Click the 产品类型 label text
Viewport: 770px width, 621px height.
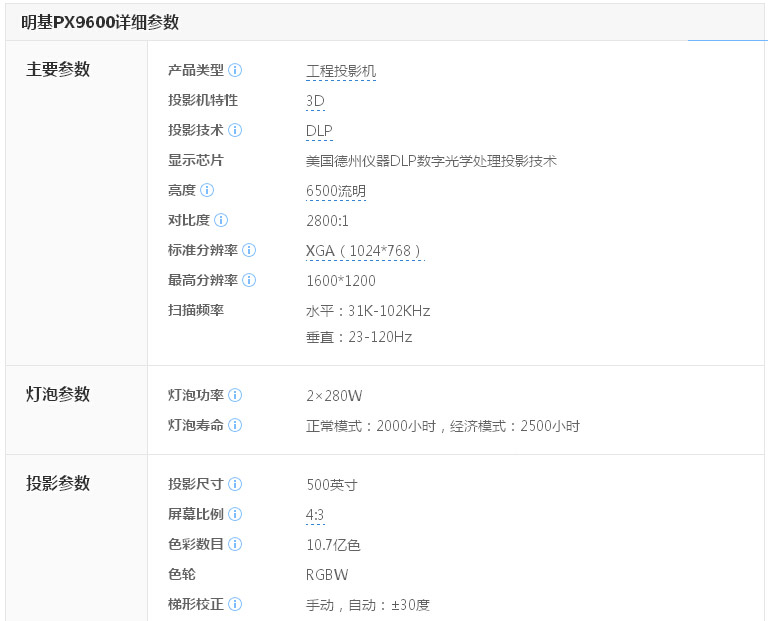(196, 70)
